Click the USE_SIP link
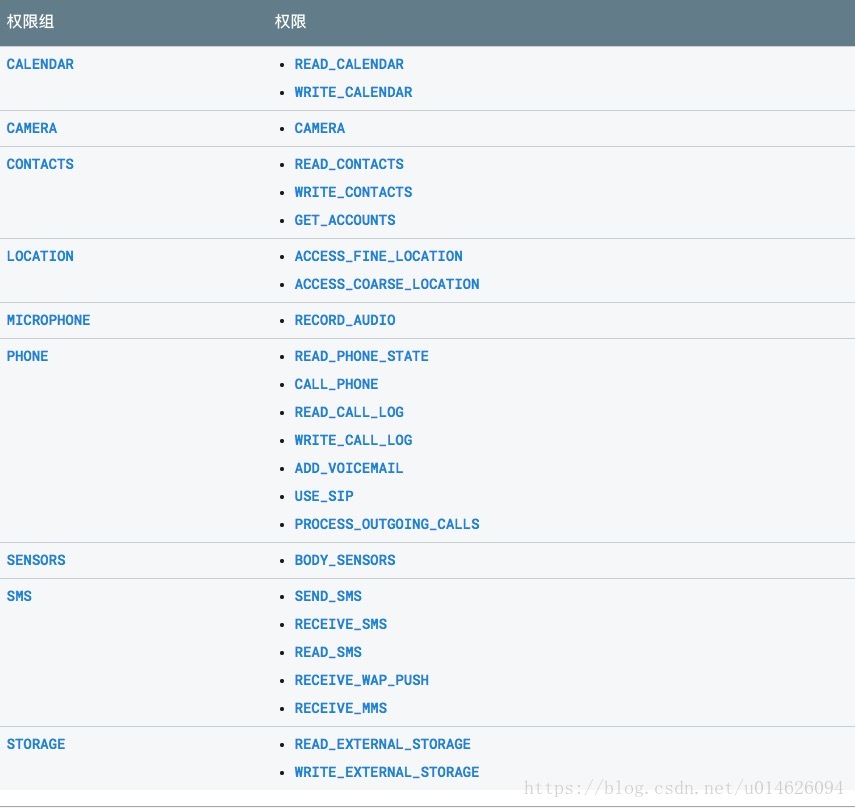The image size is (855, 808). coord(324,496)
